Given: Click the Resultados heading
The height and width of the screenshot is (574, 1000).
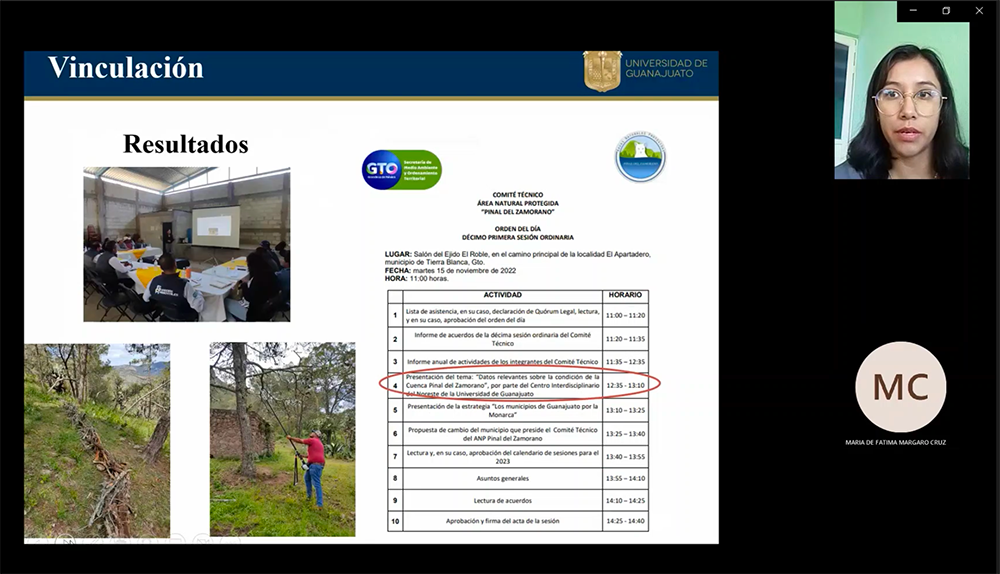Looking at the screenshot, I should pyautogui.click(x=185, y=145).
